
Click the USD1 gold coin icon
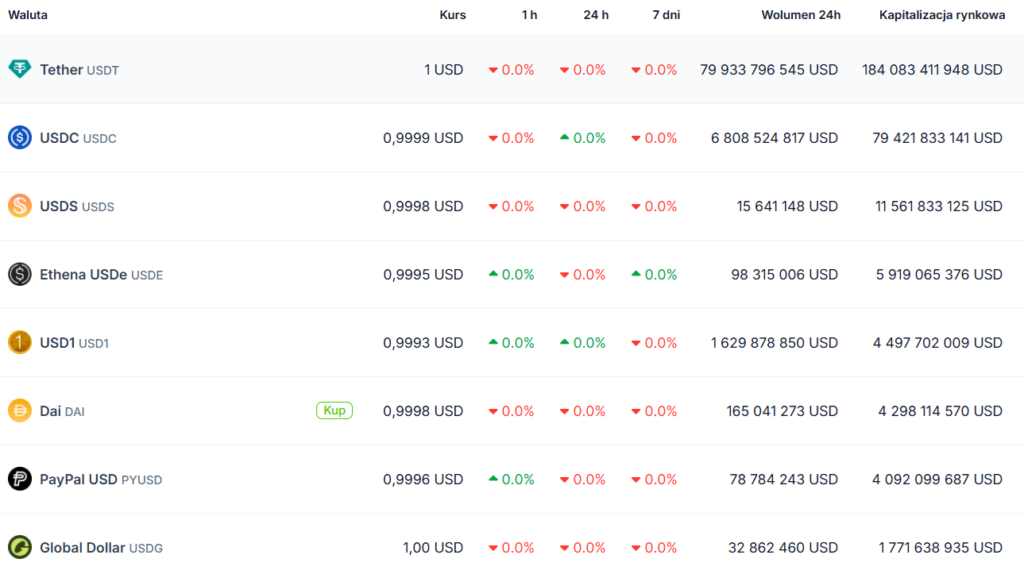20,343
